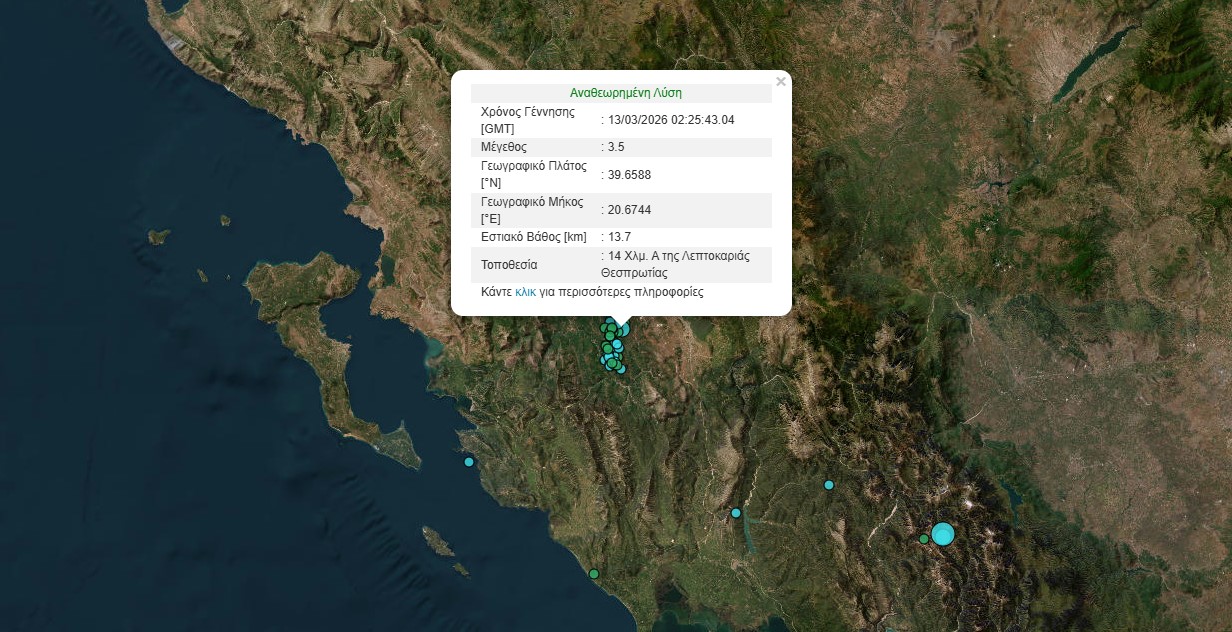Screen dimensions: 1232x632
Task: Click the isolated cyan marker northwest of the largest circle
Action: point(829,485)
